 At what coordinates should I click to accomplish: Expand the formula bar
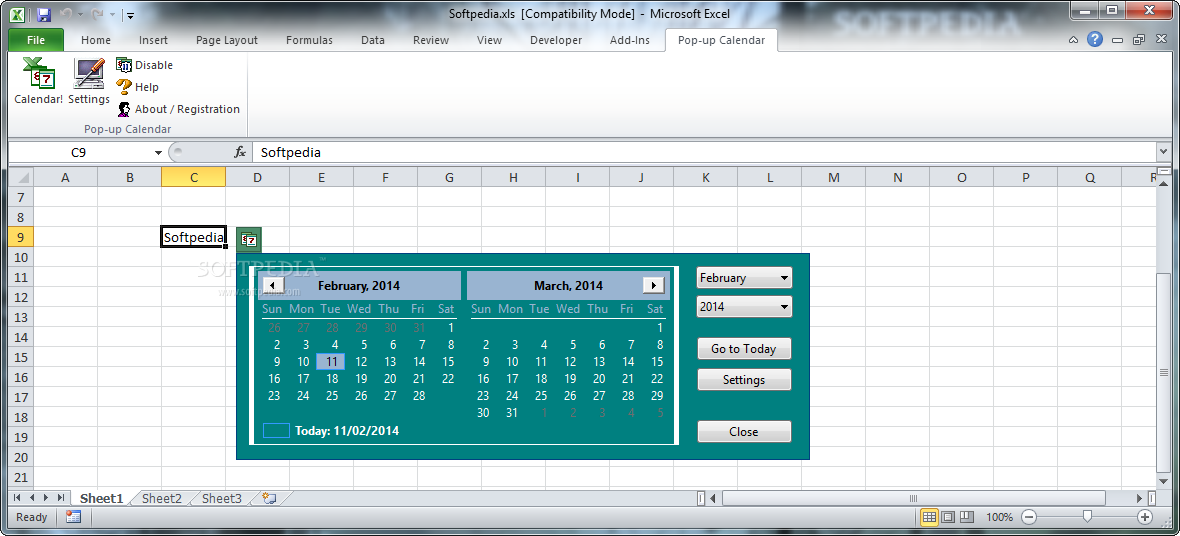click(1165, 152)
